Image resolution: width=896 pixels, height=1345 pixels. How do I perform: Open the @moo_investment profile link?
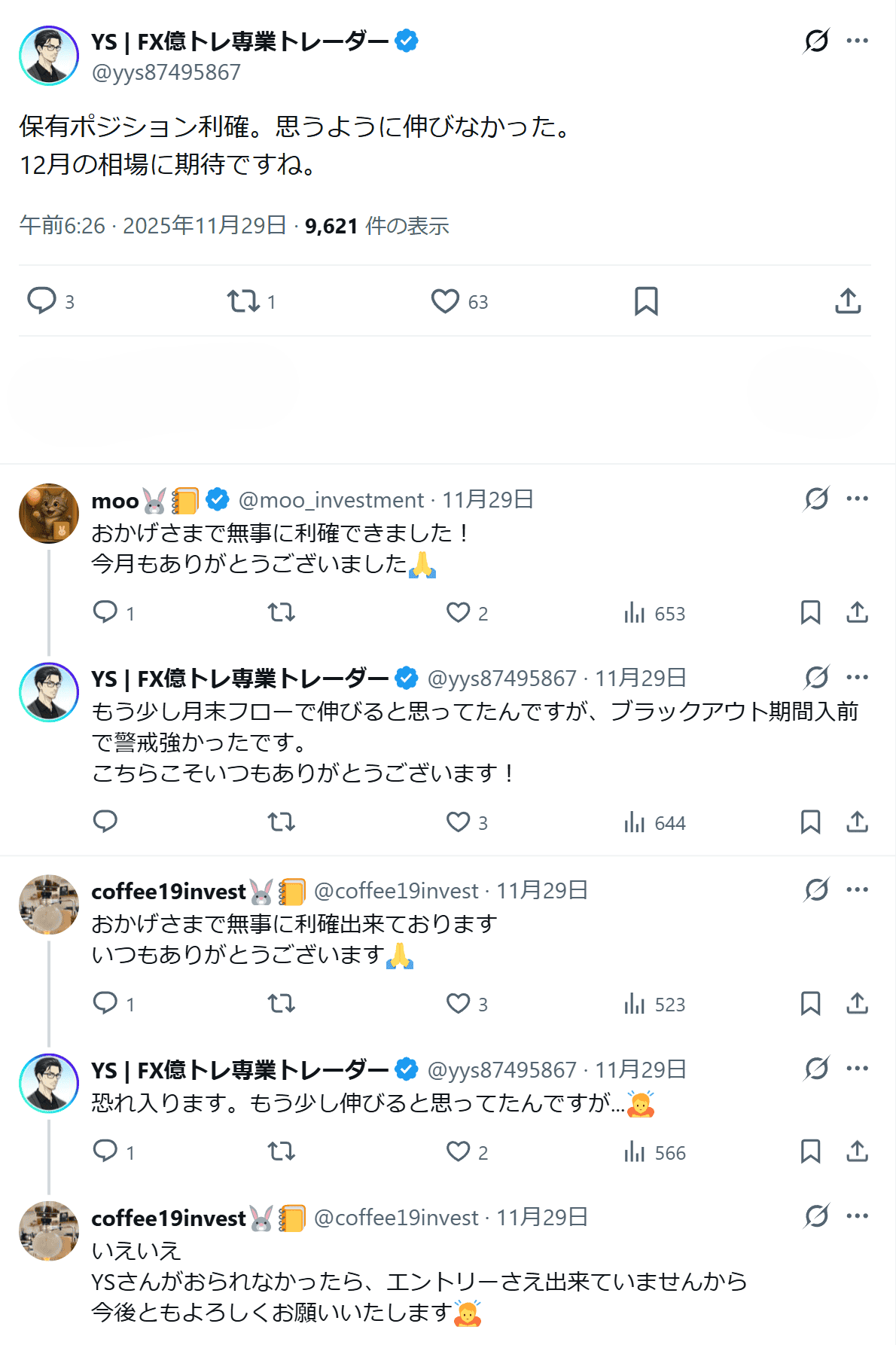331,500
